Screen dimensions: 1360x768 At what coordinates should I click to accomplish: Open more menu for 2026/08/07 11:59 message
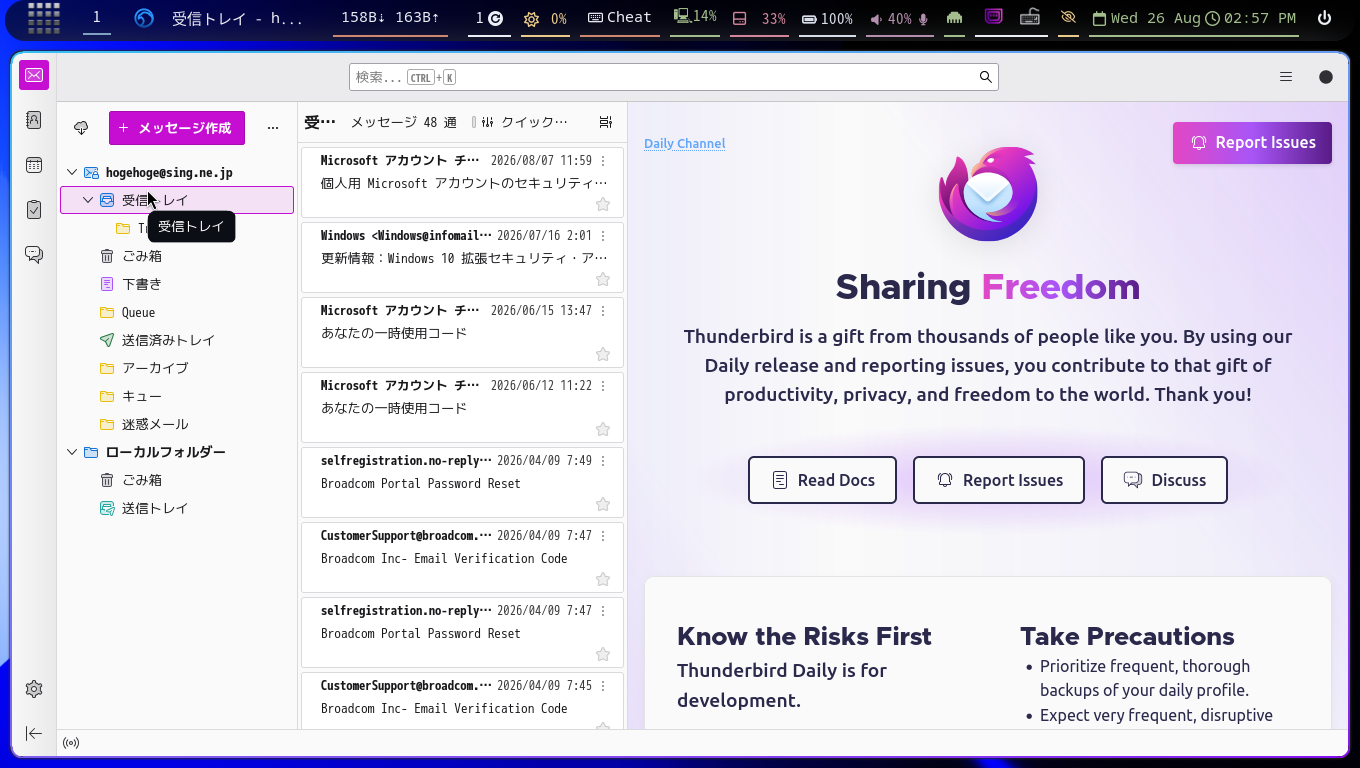pos(603,161)
